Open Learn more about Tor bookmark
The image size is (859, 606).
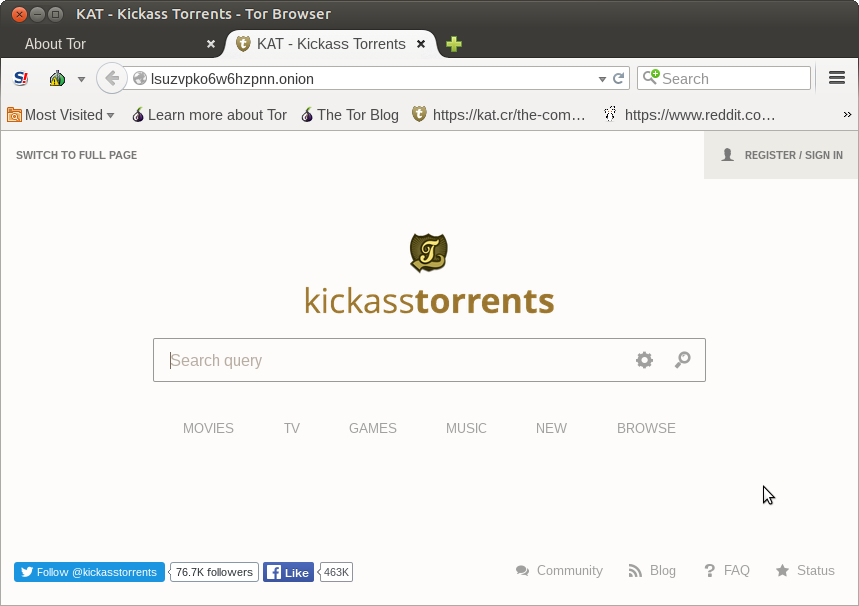coord(210,115)
